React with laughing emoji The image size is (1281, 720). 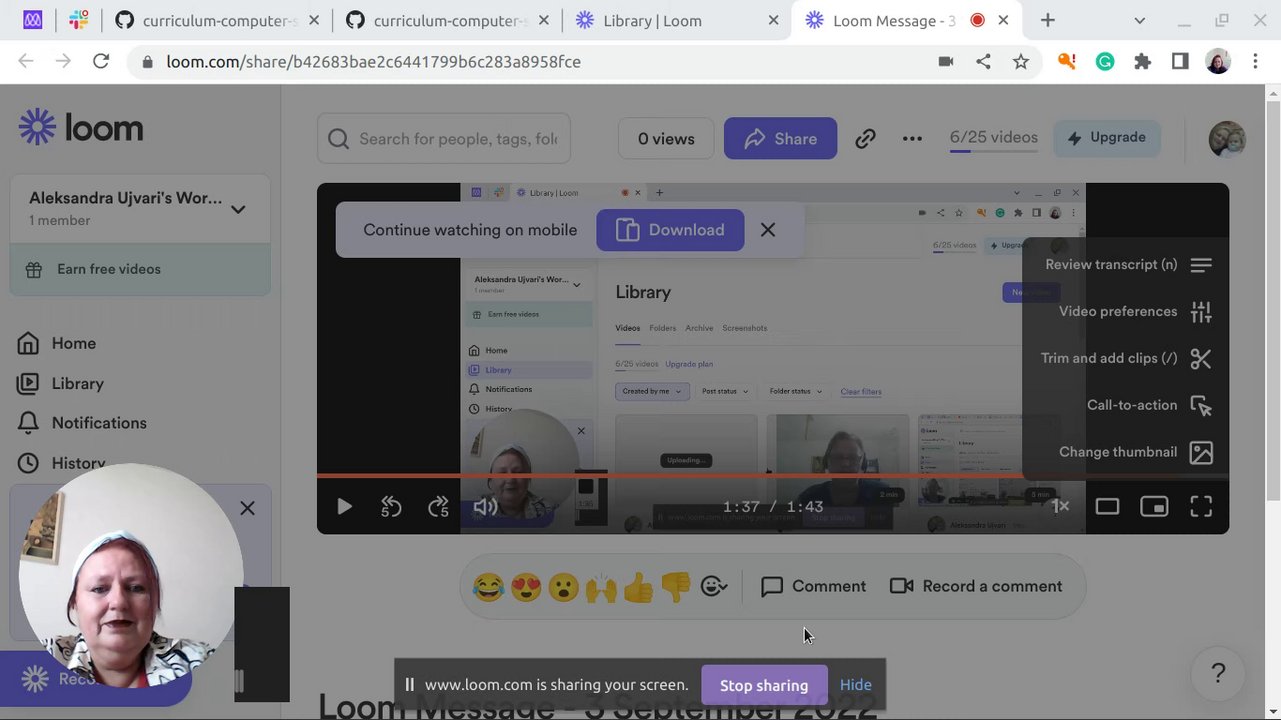click(488, 587)
